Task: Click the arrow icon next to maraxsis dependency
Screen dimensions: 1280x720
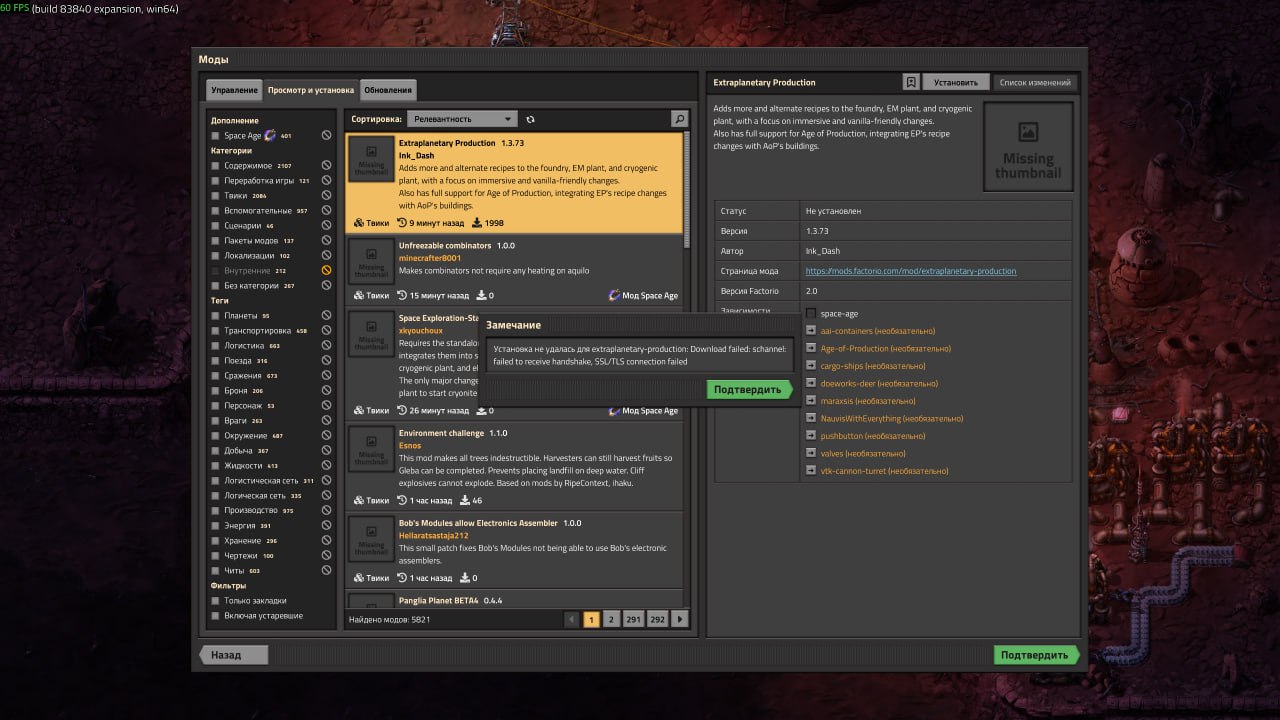Action: point(811,401)
